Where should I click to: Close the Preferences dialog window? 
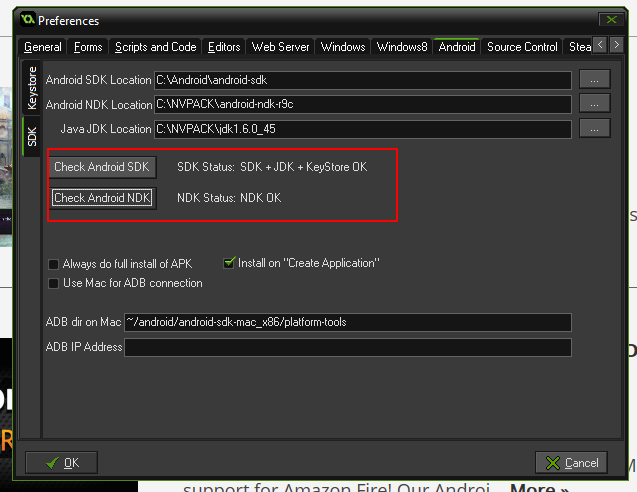[x=611, y=19]
